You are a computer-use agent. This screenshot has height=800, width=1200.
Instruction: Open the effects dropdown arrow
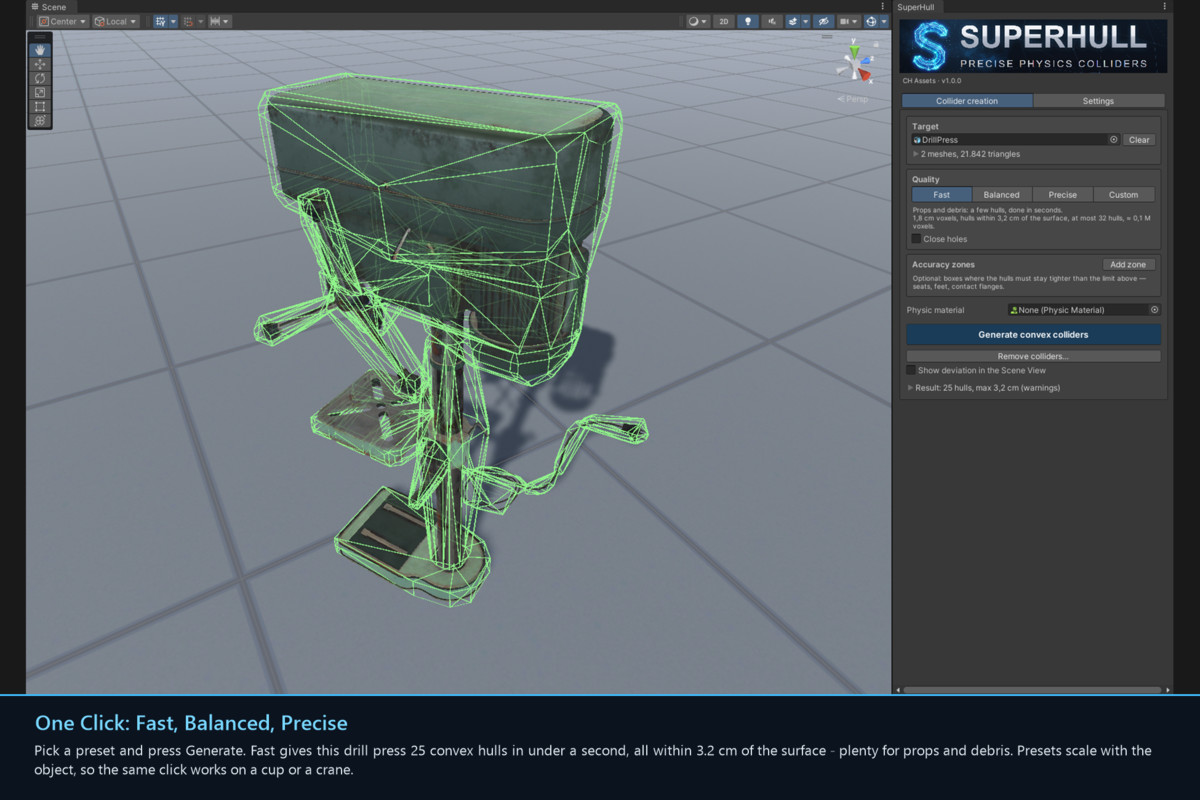(805, 21)
